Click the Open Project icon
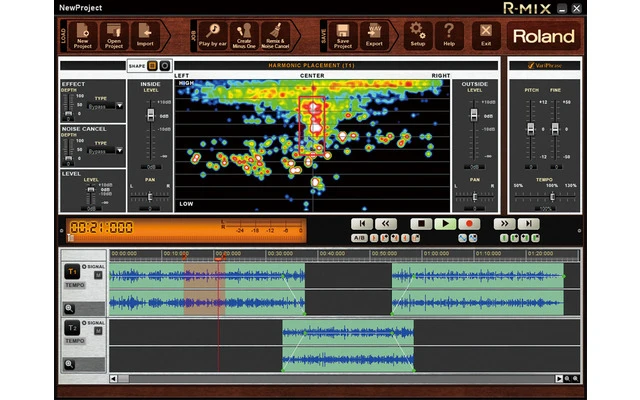 click(x=114, y=36)
